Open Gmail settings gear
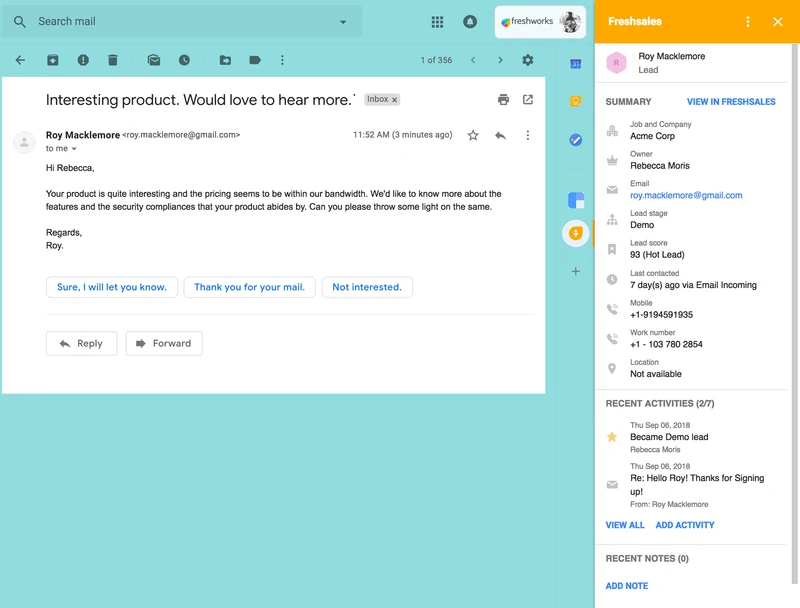 click(x=528, y=60)
